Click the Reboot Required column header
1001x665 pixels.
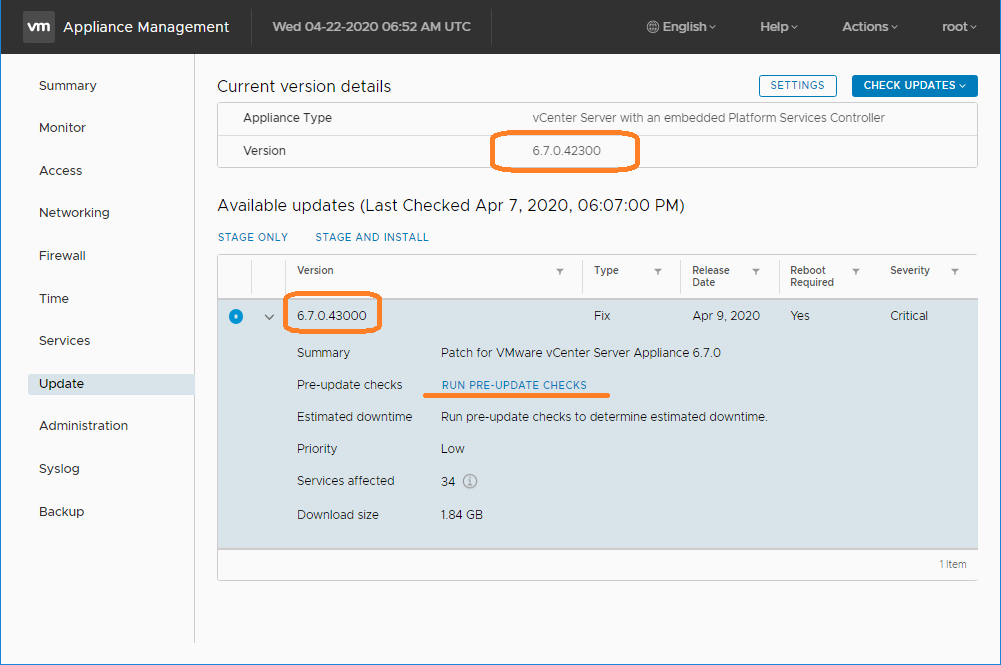(x=811, y=276)
